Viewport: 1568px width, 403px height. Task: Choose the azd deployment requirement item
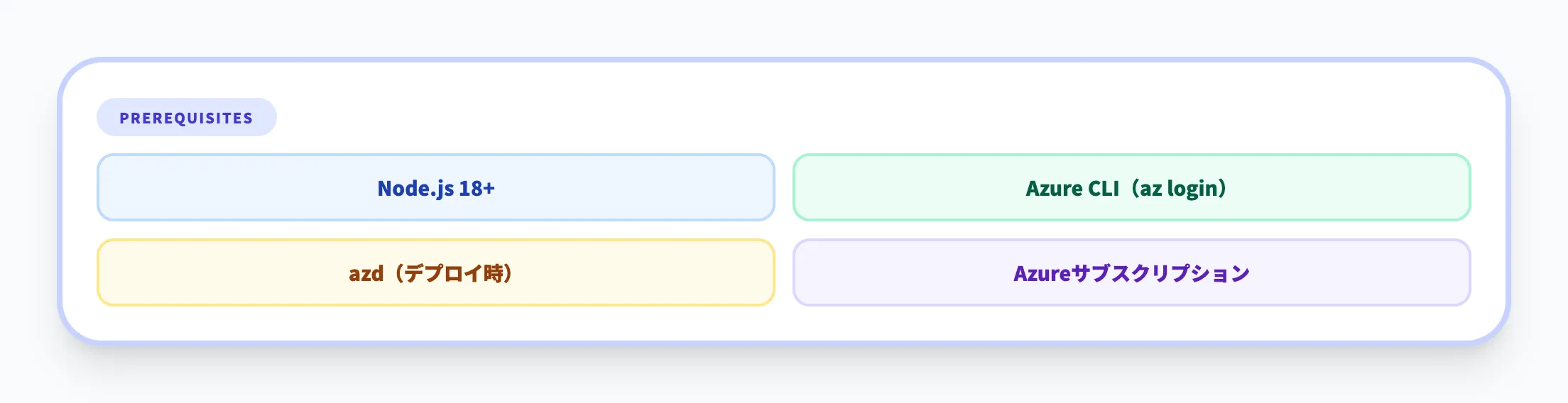pyautogui.click(x=435, y=273)
